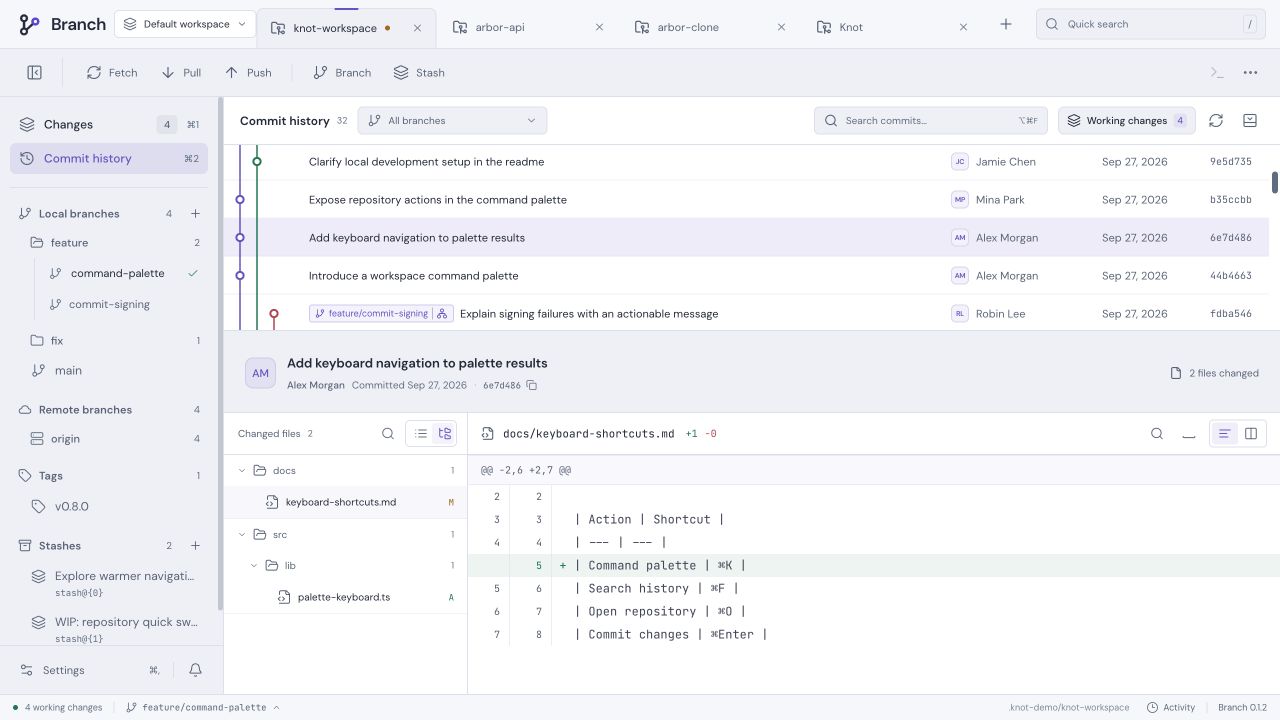
Task: Collapse the sidebar panel icon
Action: pos(34,73)
